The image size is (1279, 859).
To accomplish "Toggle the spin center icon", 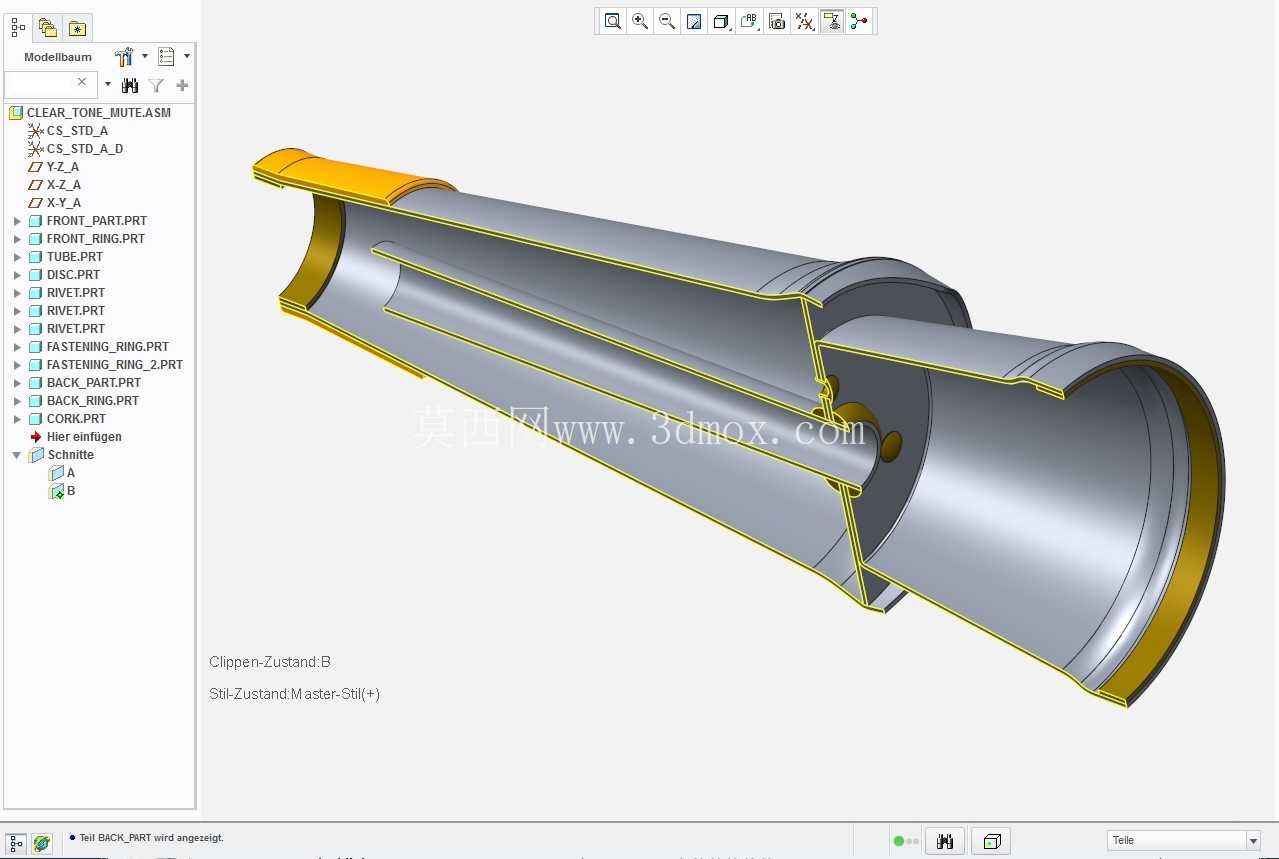I will tap(858, 21).
